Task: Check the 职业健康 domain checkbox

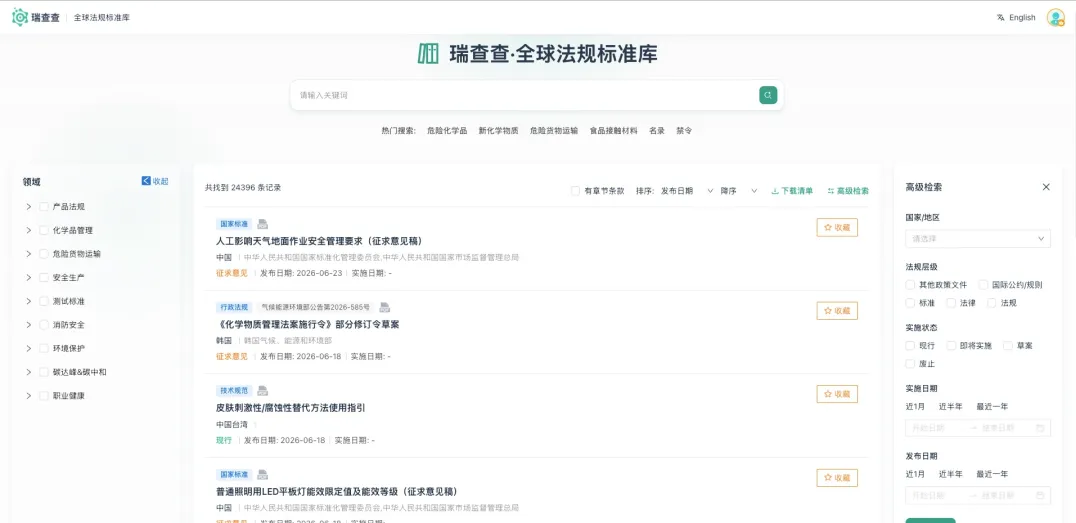Action: pos(44,395)
